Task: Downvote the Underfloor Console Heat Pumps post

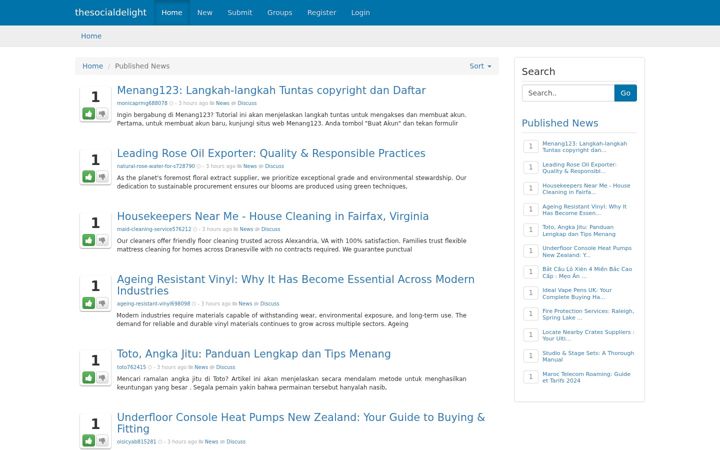Action: point(102,440)
